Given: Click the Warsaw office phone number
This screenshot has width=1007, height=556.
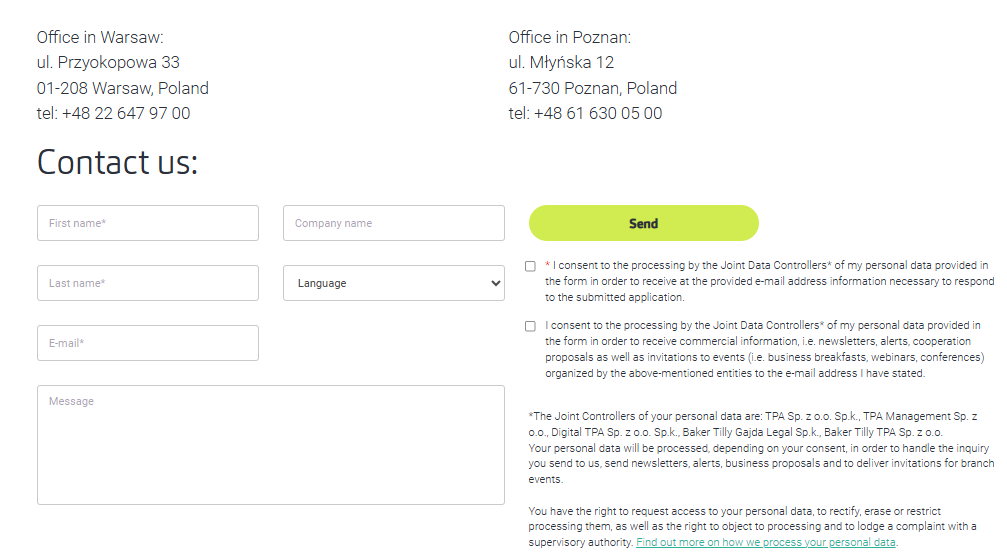Looking at the screenshot, I should point(125,113).
